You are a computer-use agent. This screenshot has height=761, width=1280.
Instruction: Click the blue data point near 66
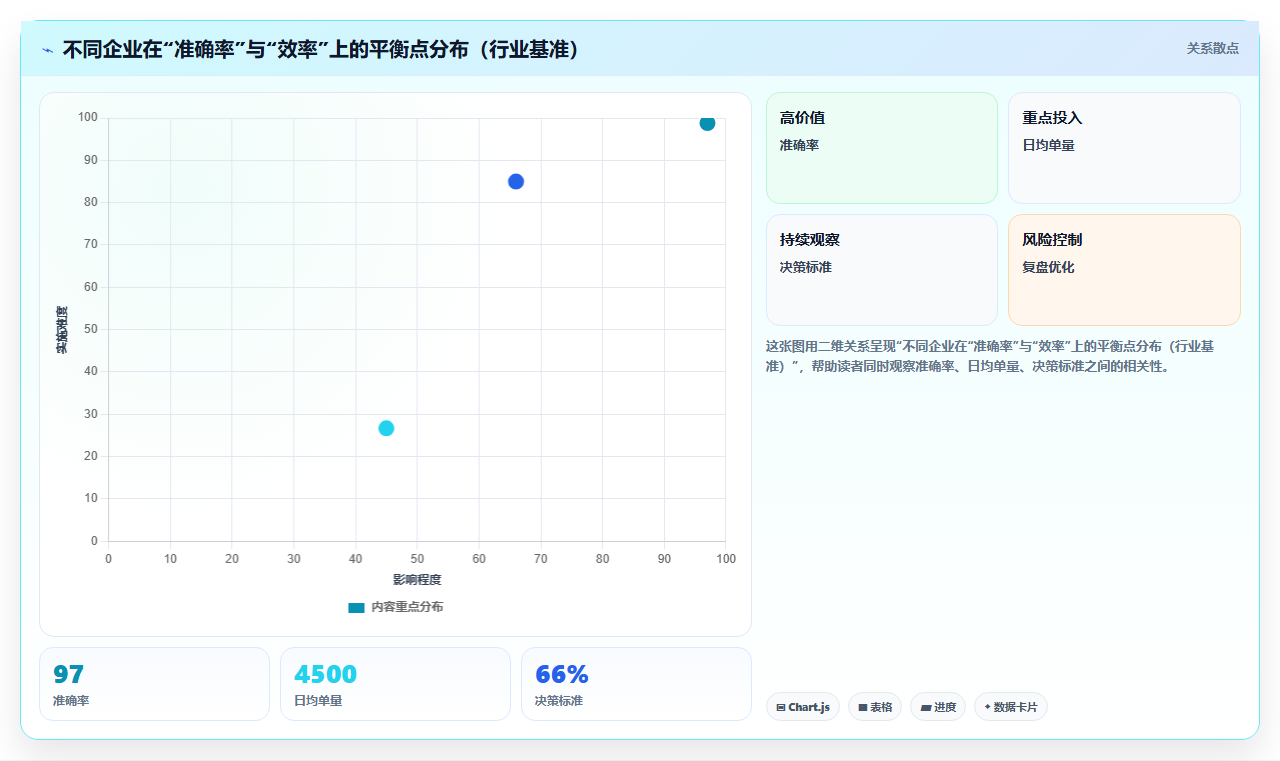click(x=516, y=181)
